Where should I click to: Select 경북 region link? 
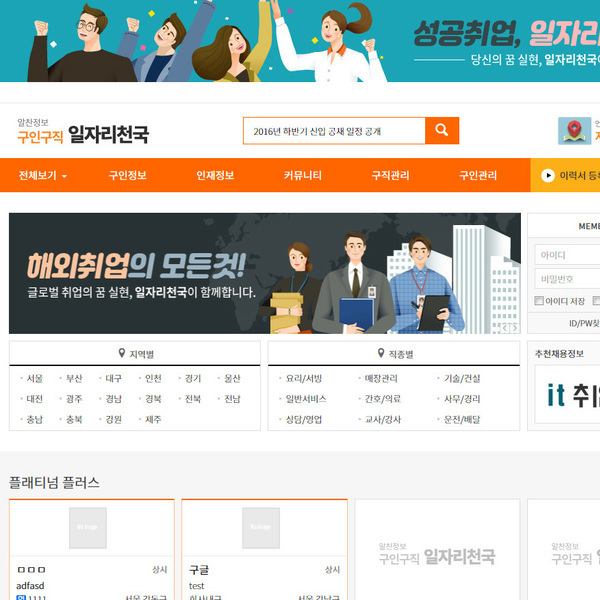click(x=153, y=399)
